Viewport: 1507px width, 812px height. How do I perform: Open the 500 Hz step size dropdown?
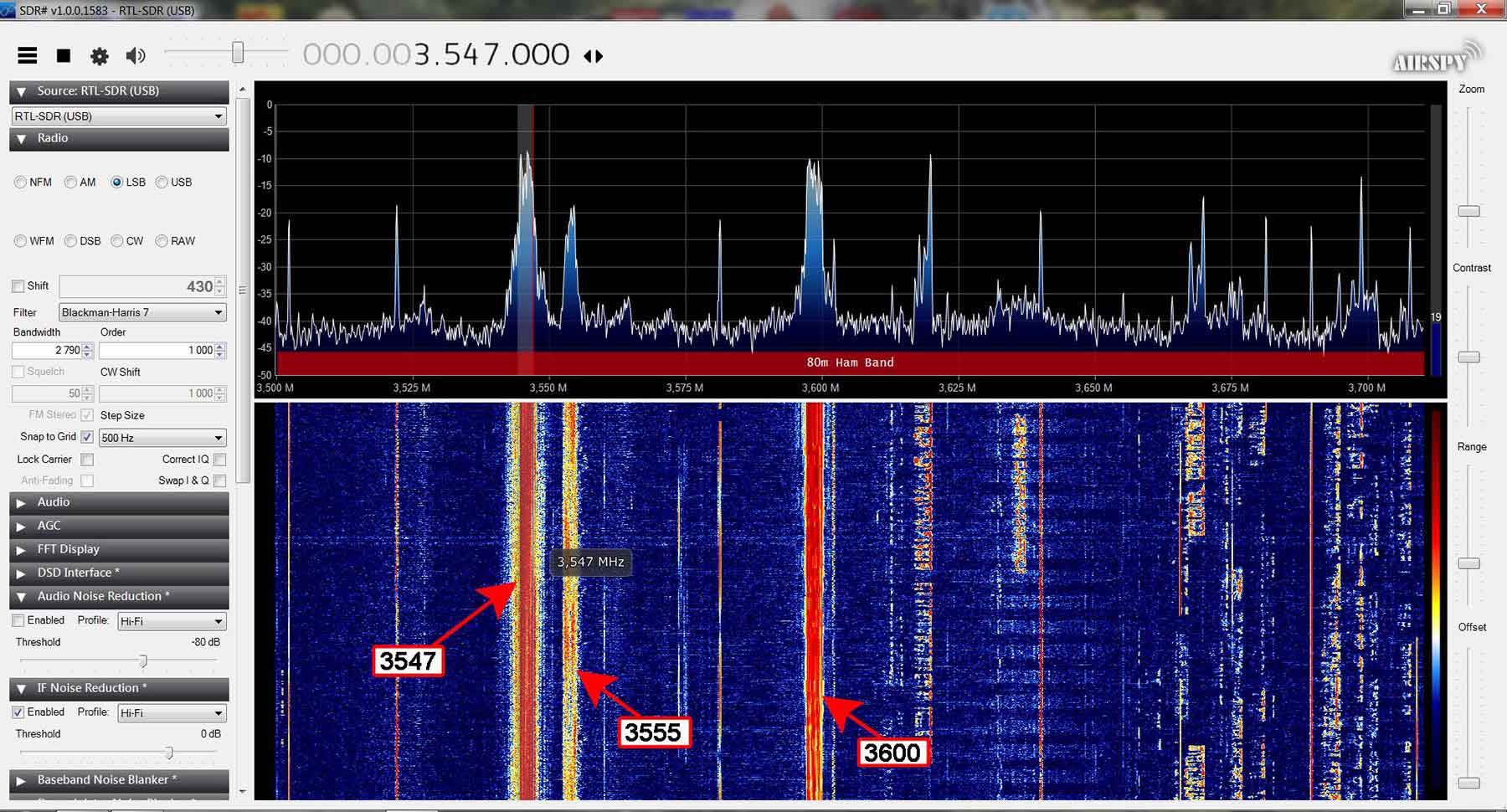point(162,438)
